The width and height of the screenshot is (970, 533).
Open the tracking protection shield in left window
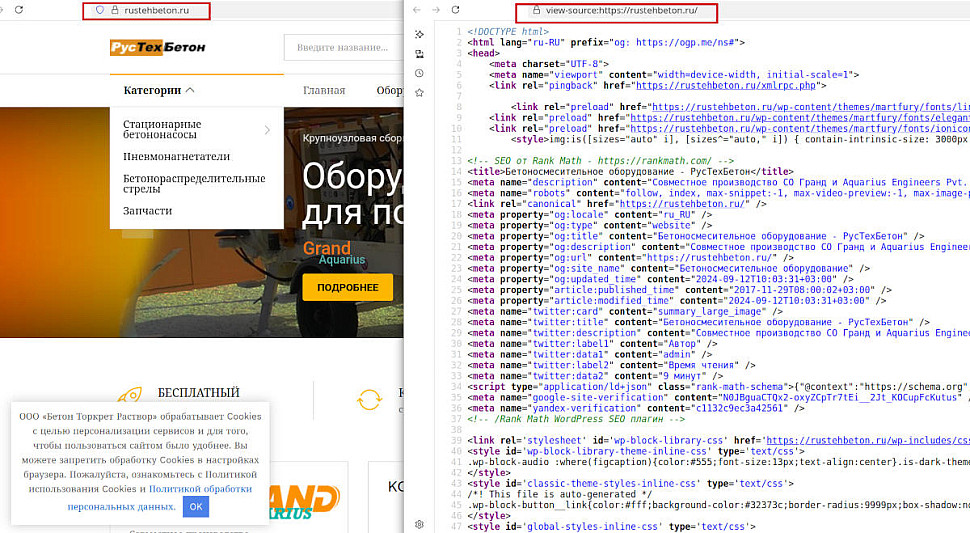click(100, 11)
